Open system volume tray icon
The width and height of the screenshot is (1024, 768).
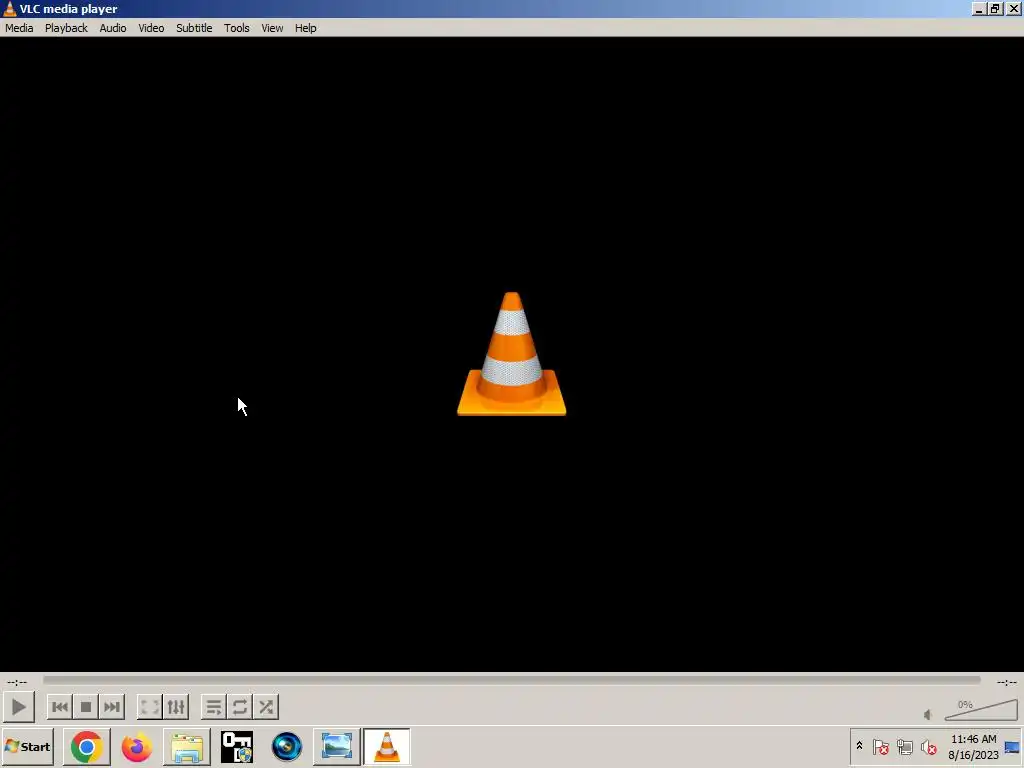coord(928,746)
